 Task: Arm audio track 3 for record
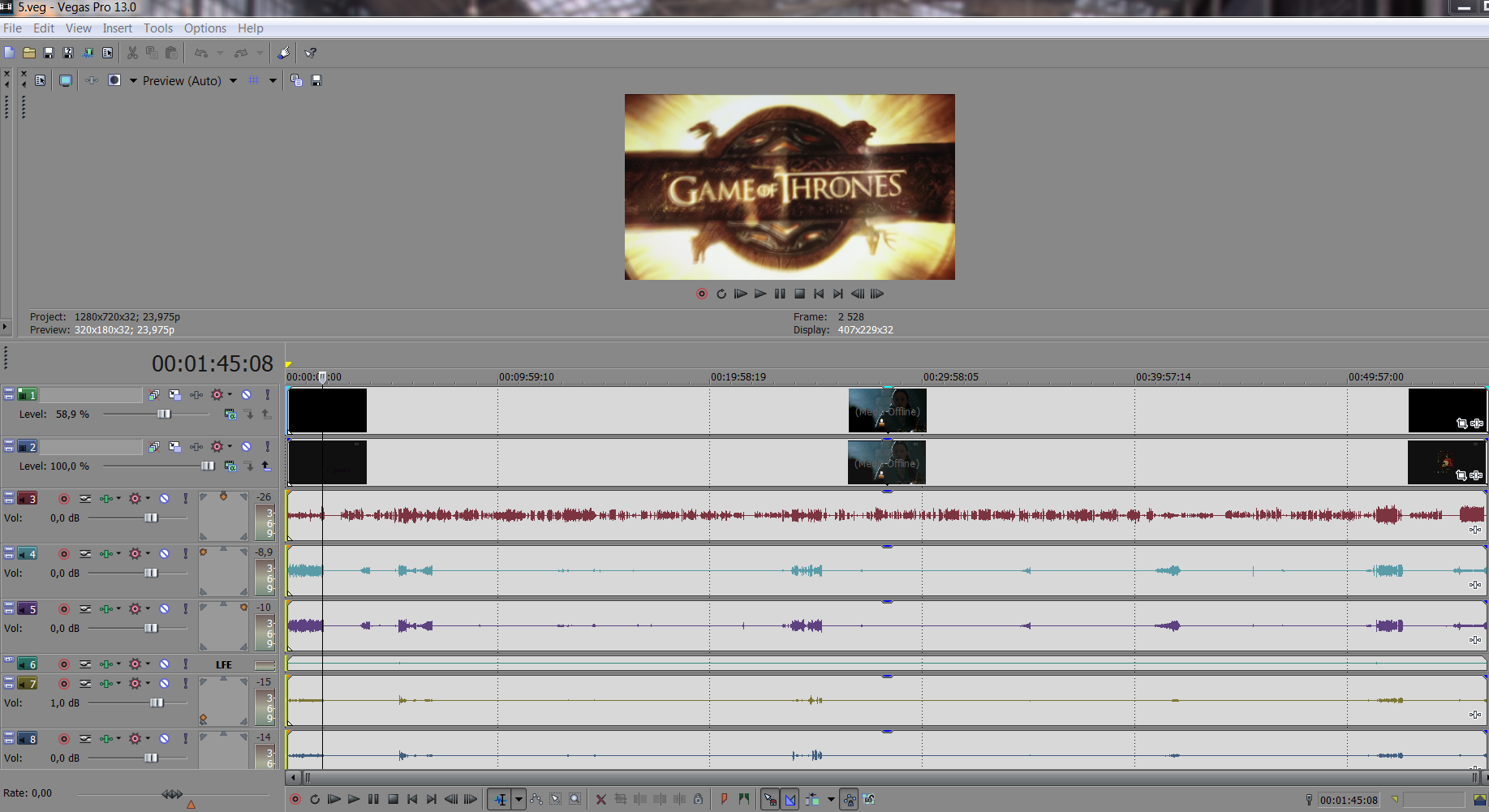63,499
